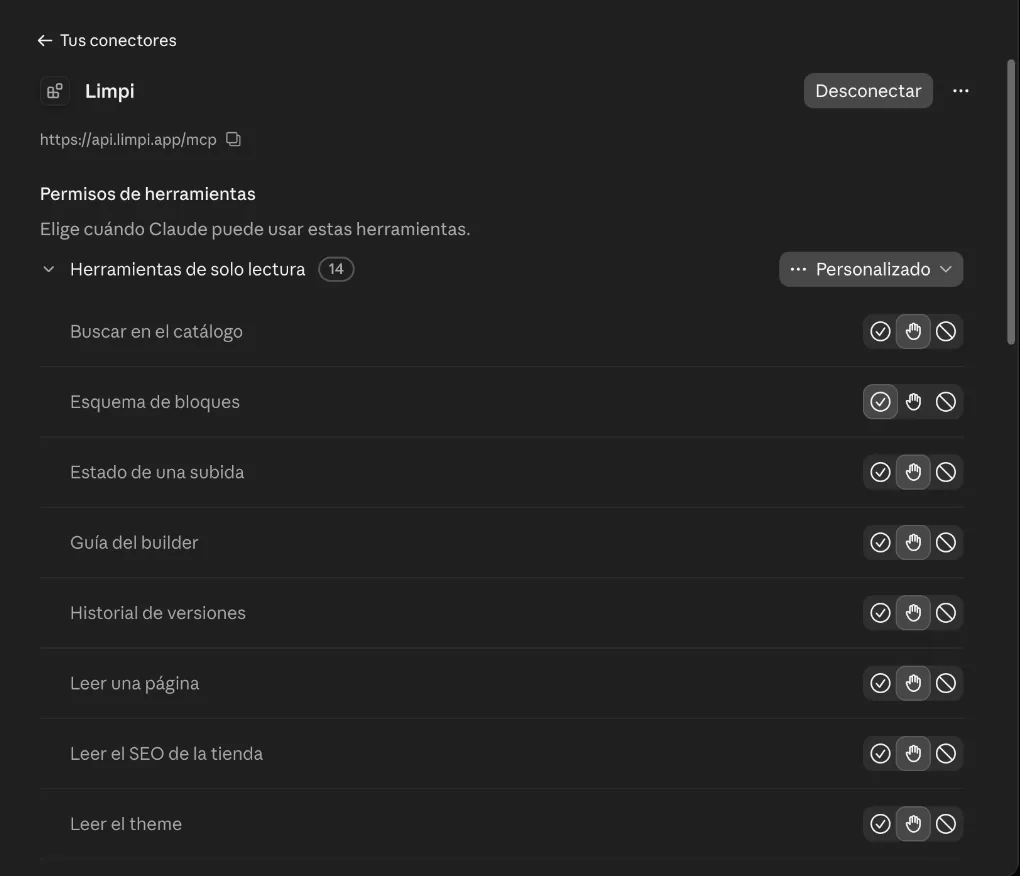The image size is (1020, 876).
Task: Always allow Estado de una subida
Action: tap(880, 472)
